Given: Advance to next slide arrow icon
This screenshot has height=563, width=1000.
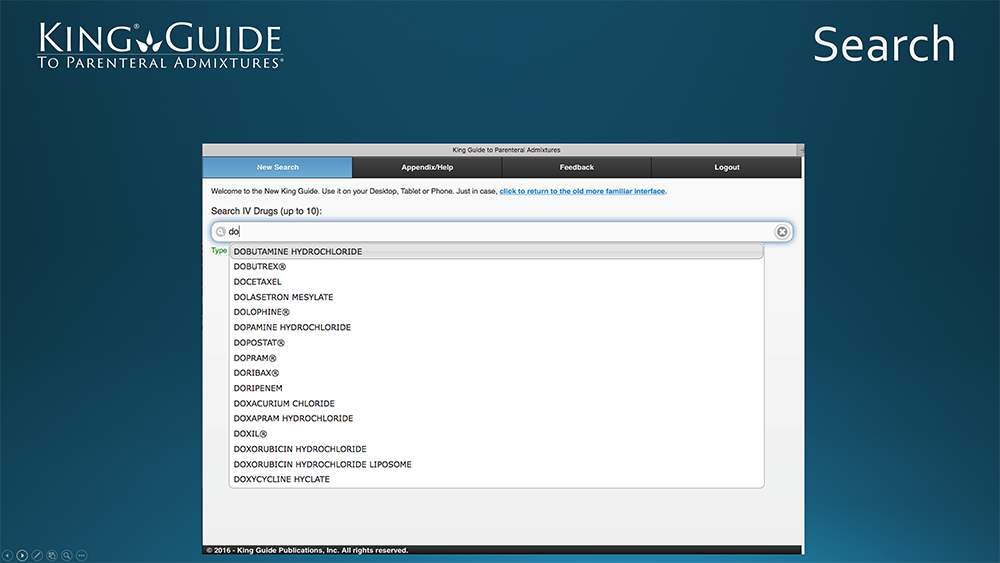Looking at the screenshot, I should pos(22,555).
